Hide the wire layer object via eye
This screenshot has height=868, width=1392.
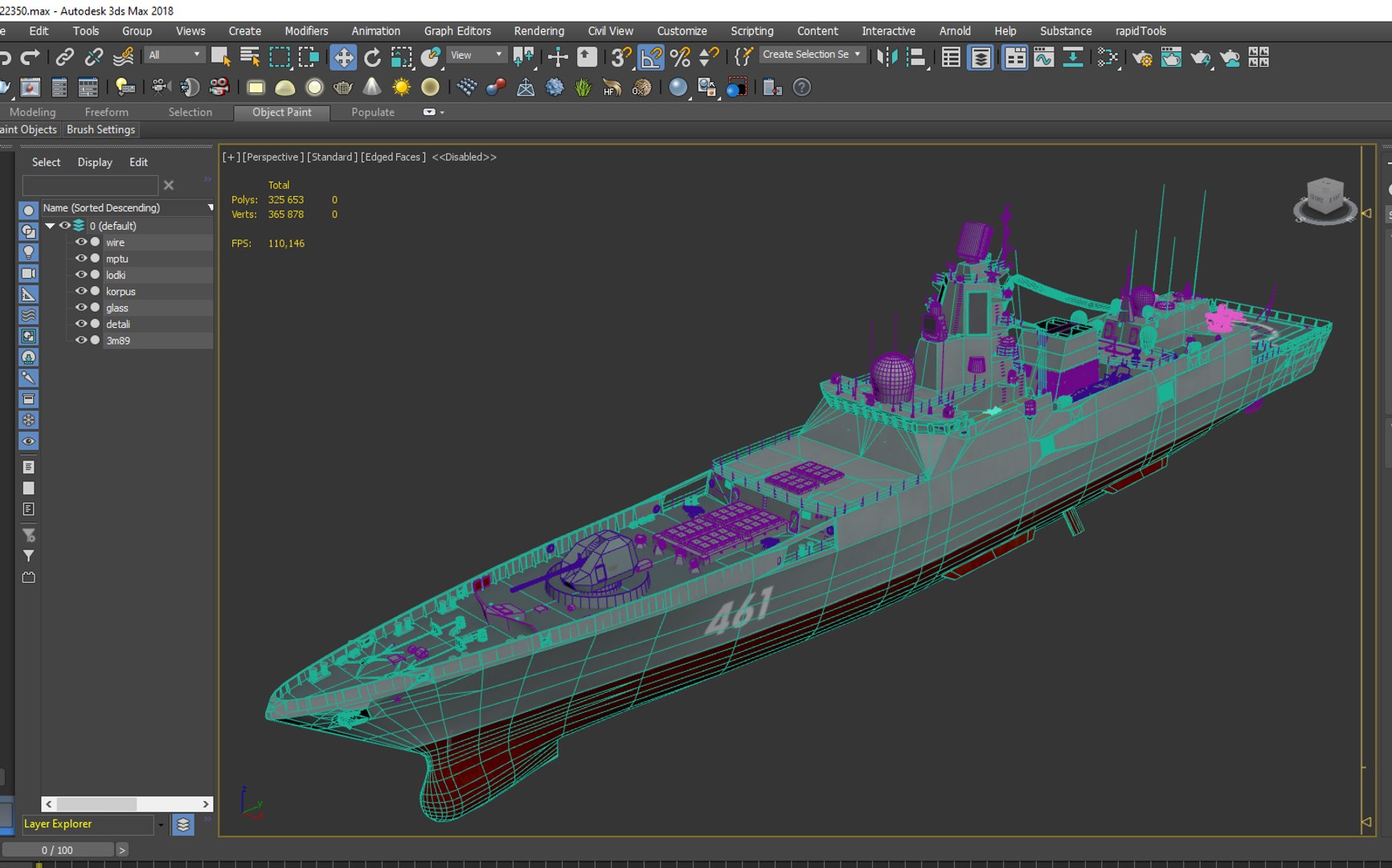click(80, 242)
